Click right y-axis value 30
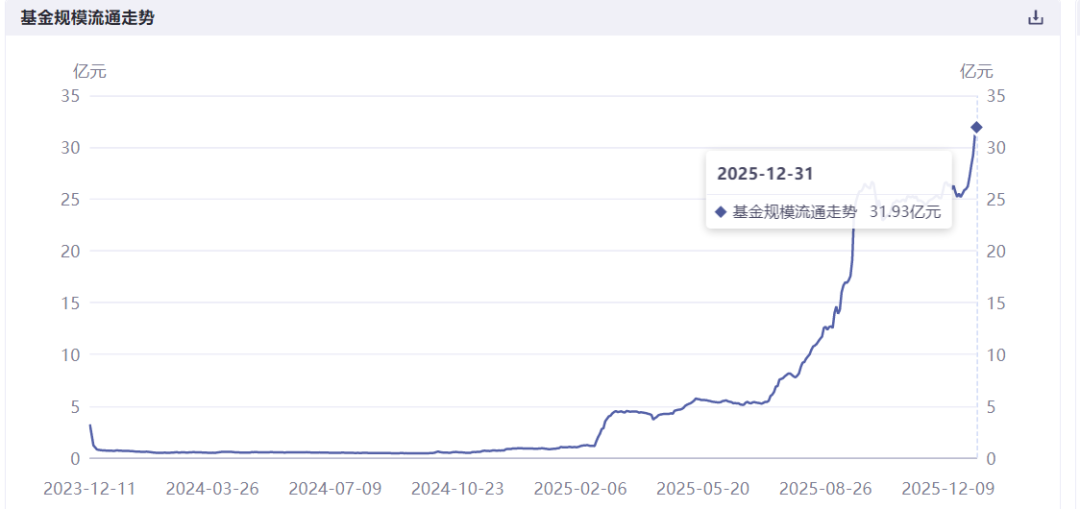This screenshot has width=1080, height=509. tap(996, 147)
